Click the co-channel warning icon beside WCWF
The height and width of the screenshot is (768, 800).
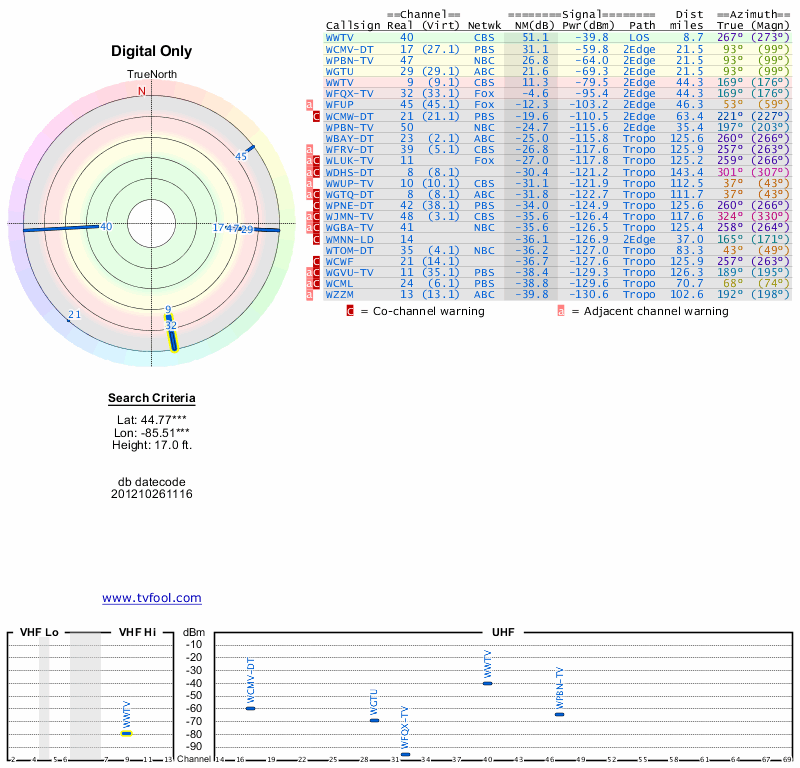pos(317,261)
